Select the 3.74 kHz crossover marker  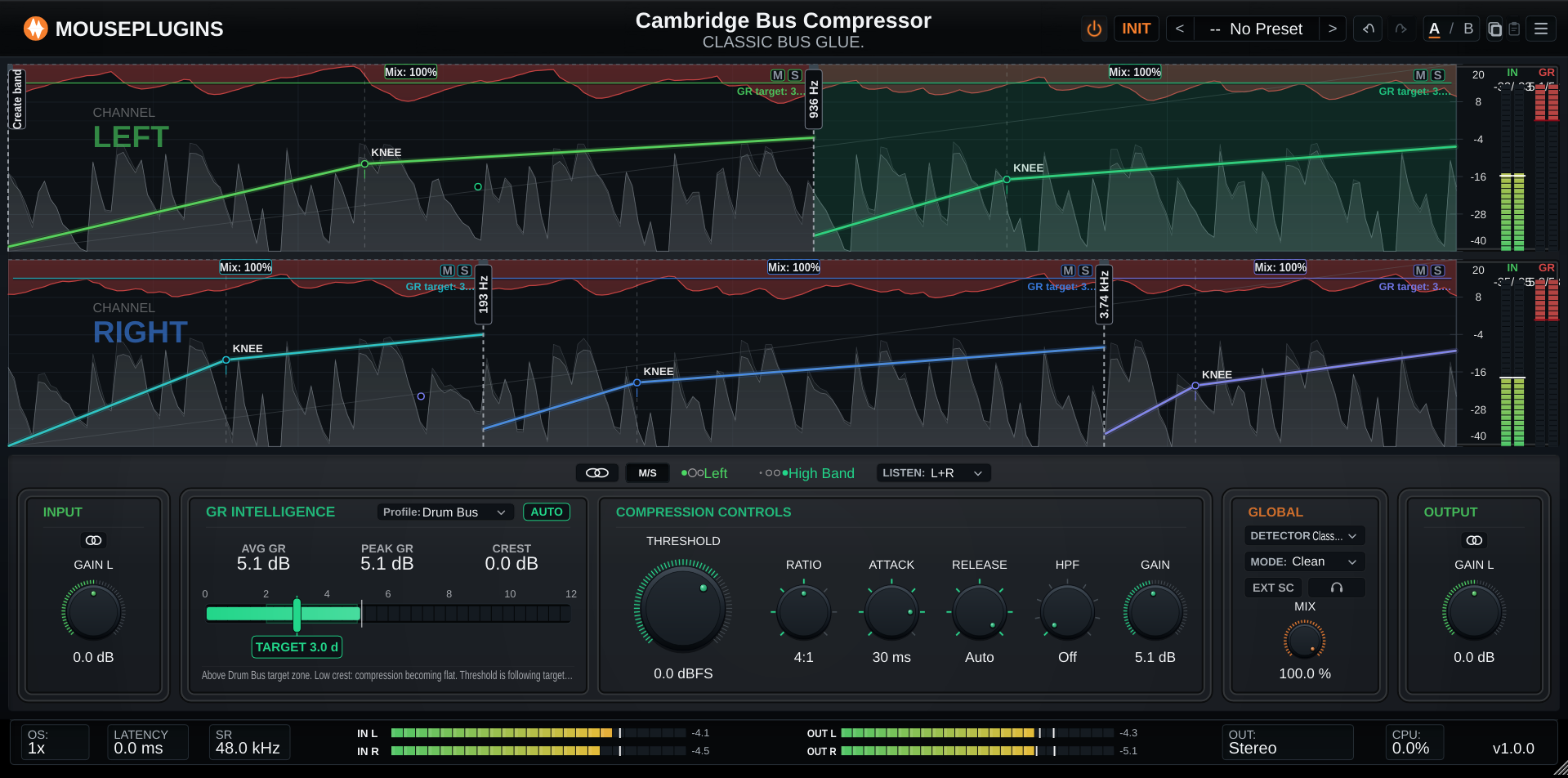[x=1104, y=294]
